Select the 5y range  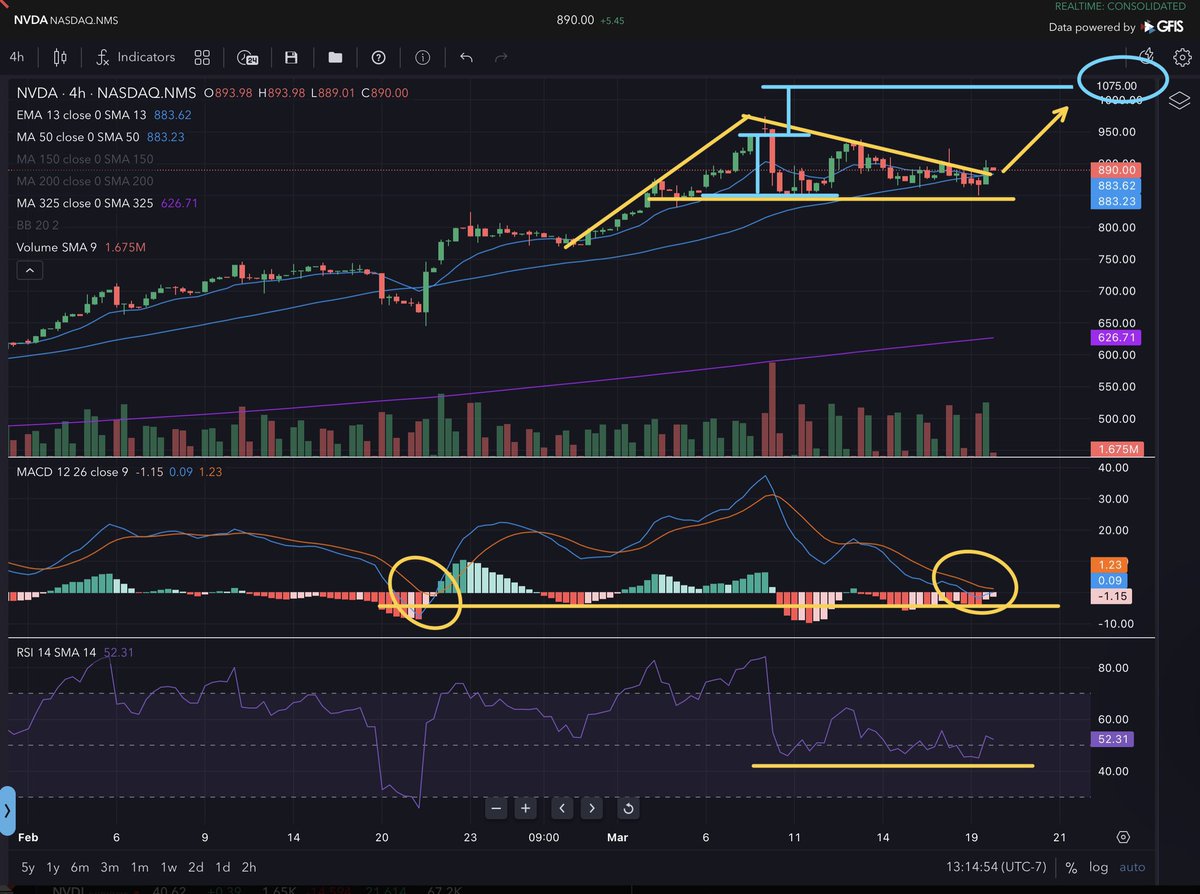tap(27, 867)
